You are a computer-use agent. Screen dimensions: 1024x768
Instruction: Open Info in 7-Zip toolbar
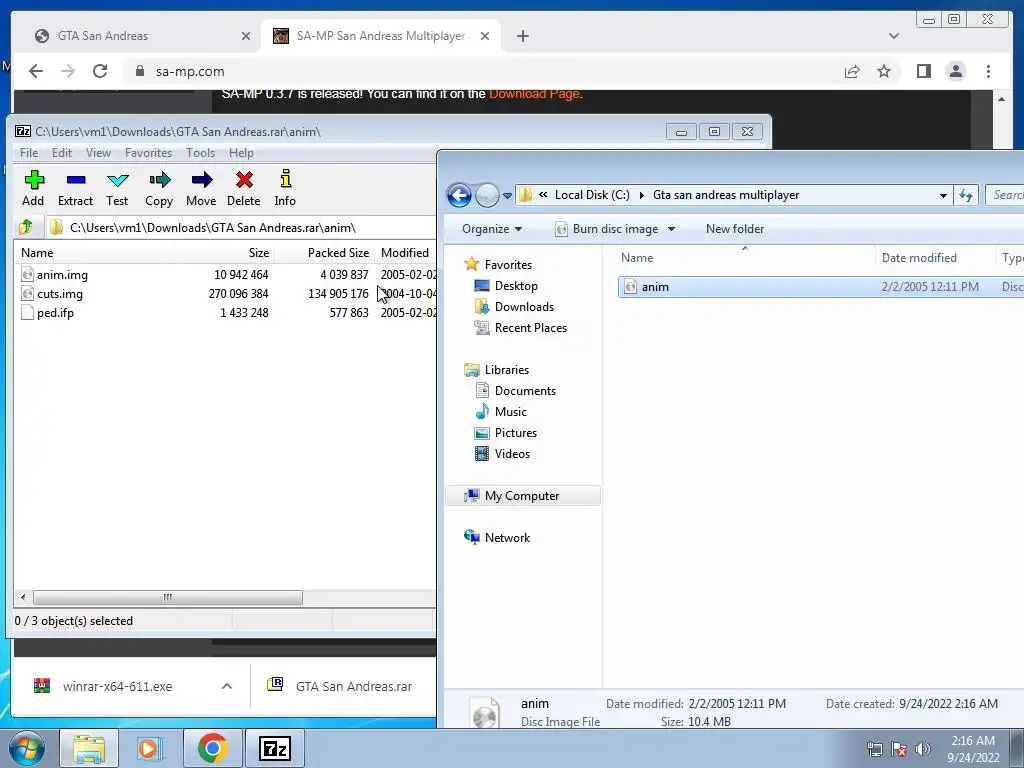[x=285, y=188]
